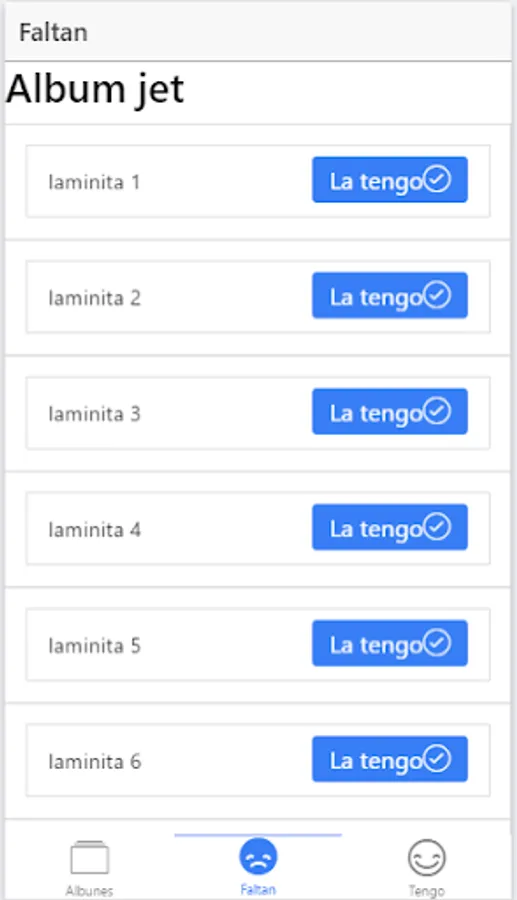
Task: Click checkmark icon on laminita 1 button
Action: coord(437,180)
